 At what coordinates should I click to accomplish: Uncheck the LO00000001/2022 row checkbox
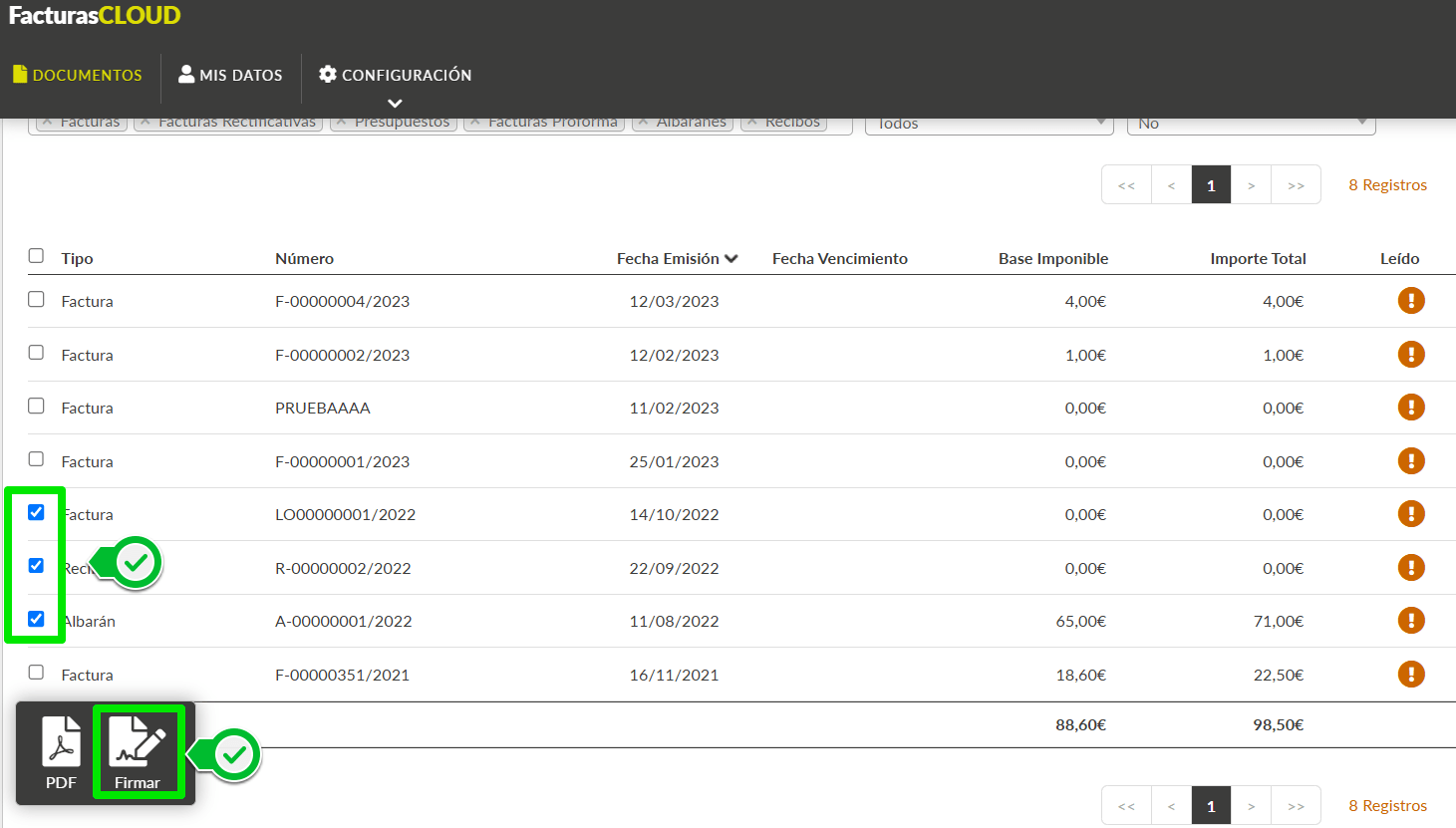coord(36,512)
